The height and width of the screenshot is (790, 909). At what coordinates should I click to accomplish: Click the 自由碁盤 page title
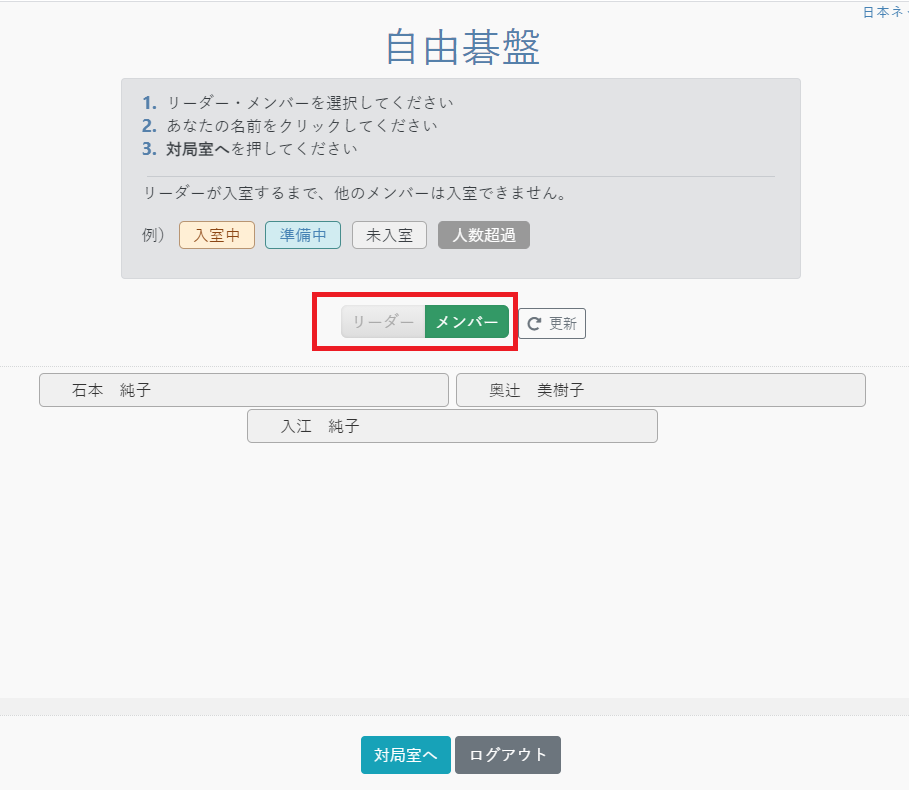(463, 47)
